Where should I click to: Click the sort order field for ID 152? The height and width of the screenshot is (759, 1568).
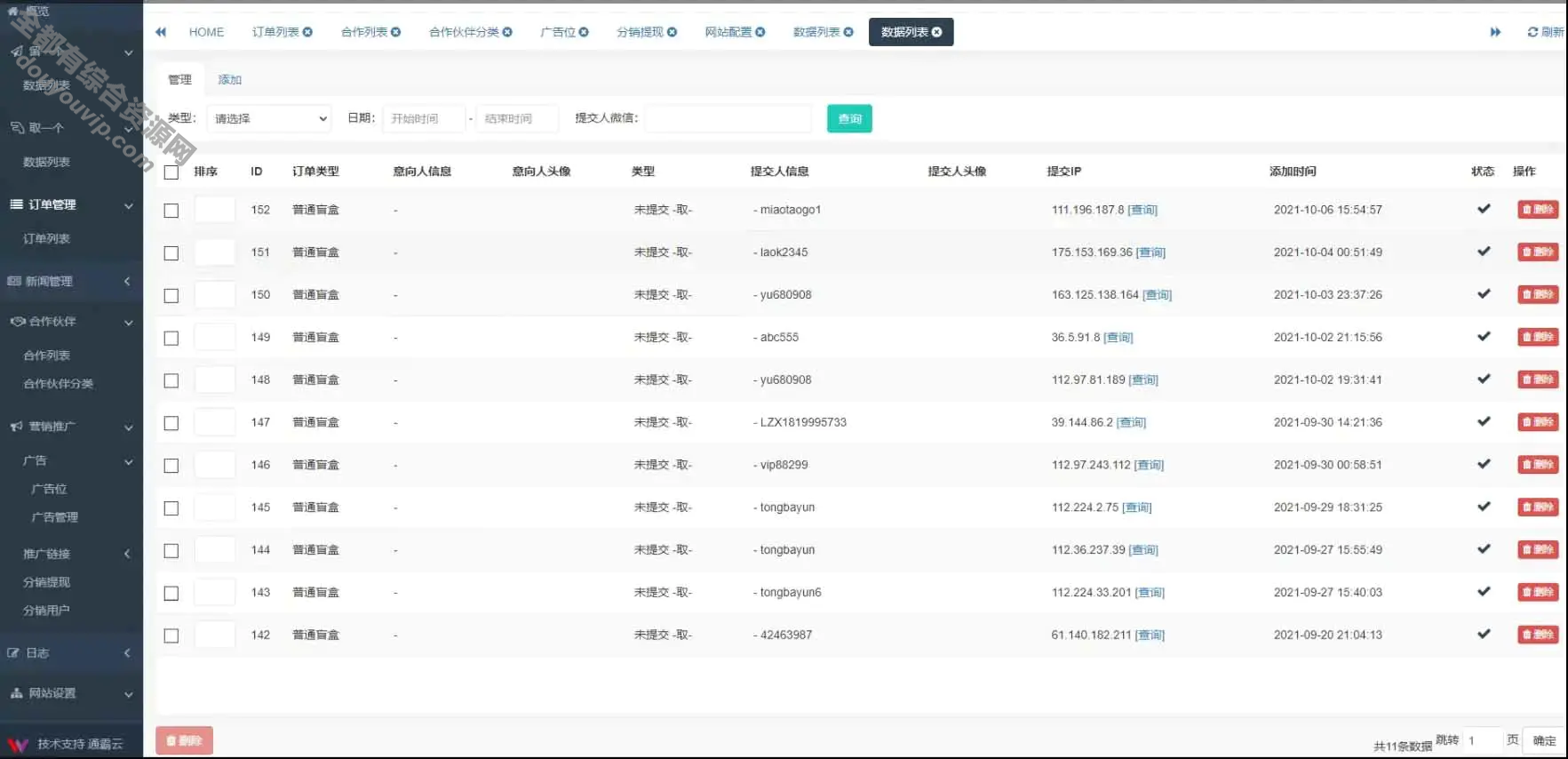[x=214, y=210]
